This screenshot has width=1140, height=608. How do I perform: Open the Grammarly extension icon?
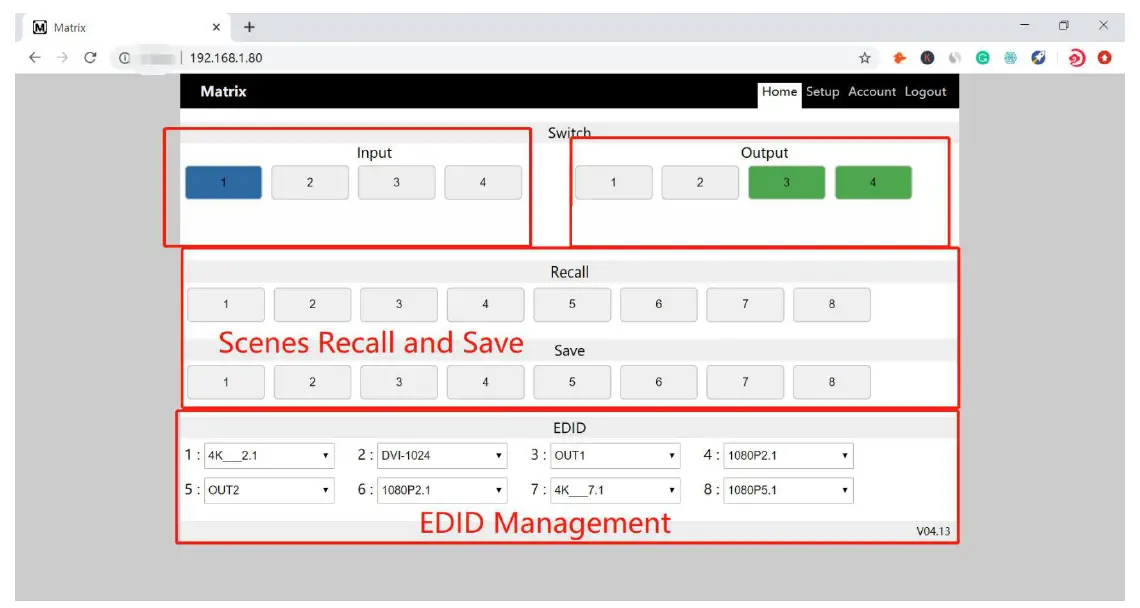(984, 58)
